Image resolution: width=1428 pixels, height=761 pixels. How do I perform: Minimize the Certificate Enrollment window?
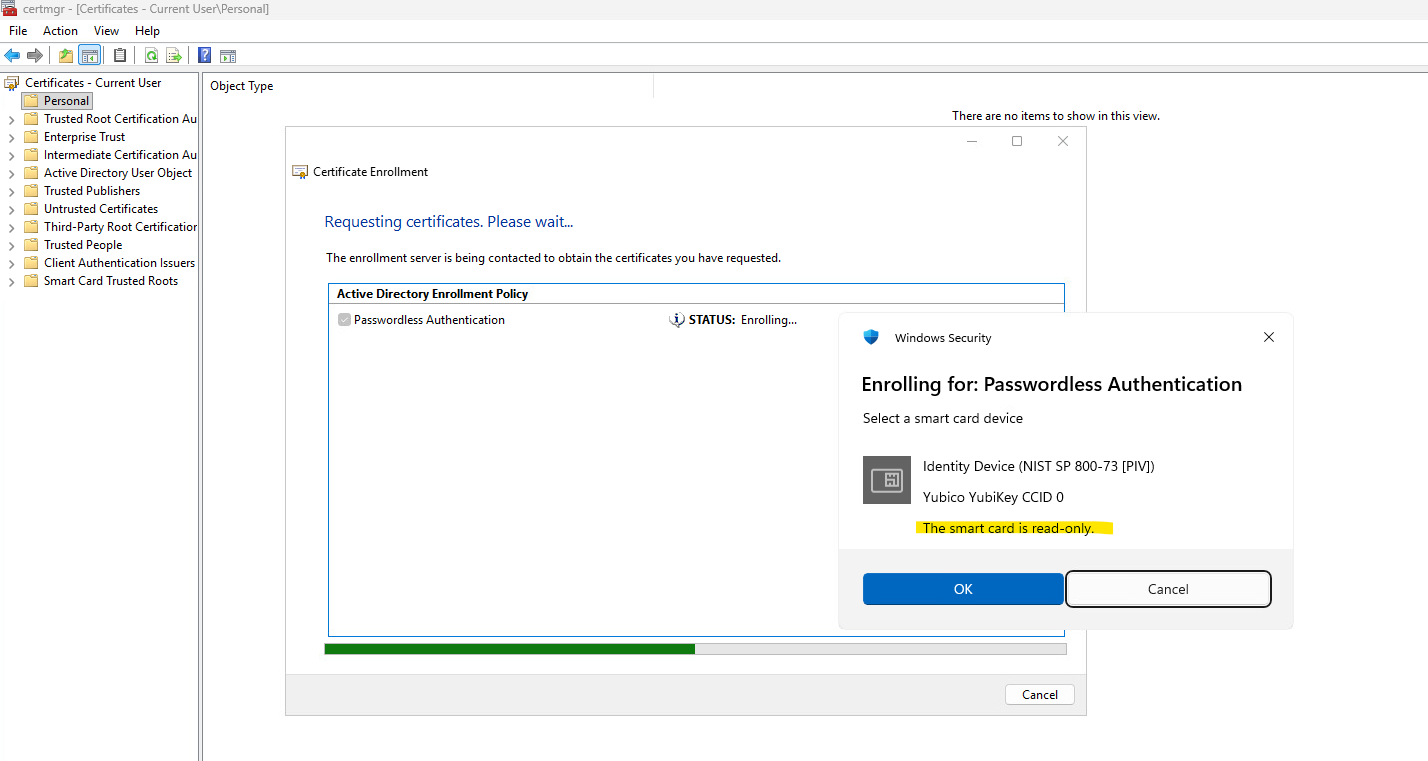(x=972, y=141)
